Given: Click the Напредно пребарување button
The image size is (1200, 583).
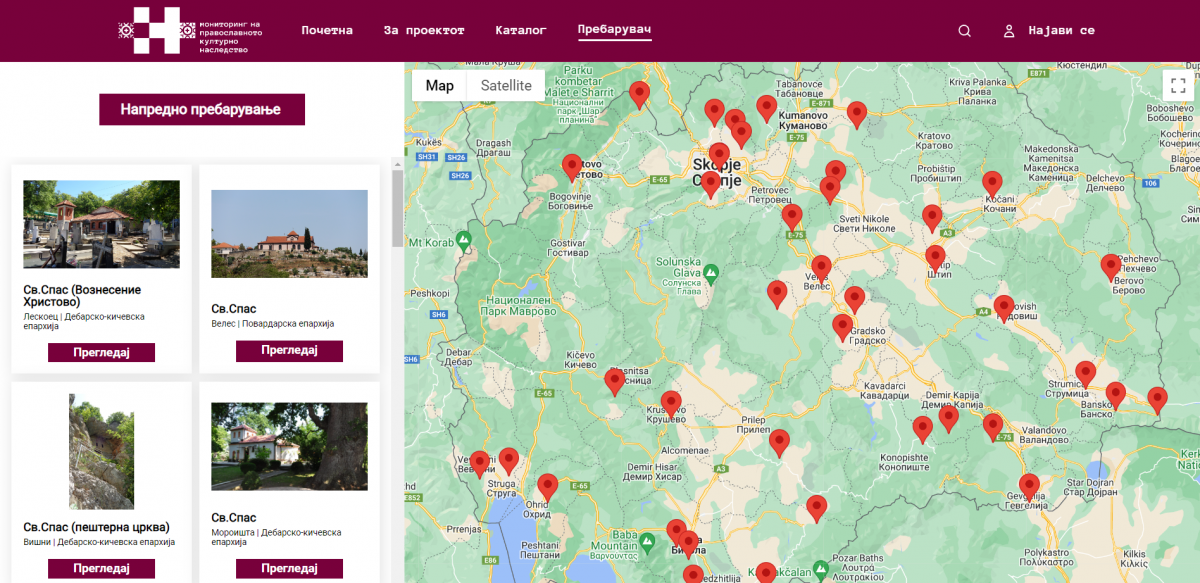Looking at the screenshot, I should point(201,110).
